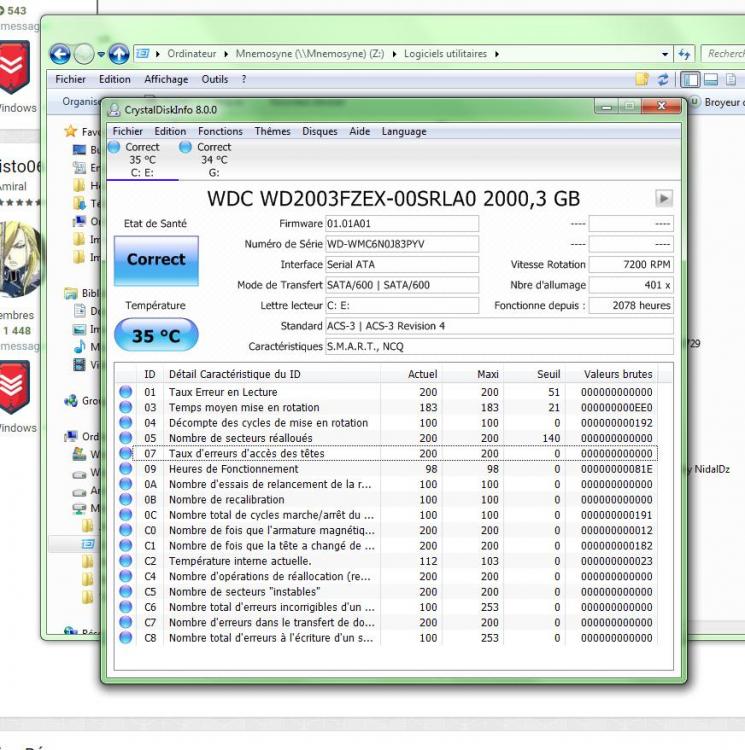Open the address bar history dropdown
This screenshot has width=745, height=750.
pyautogui.click(x=665, y=54)
